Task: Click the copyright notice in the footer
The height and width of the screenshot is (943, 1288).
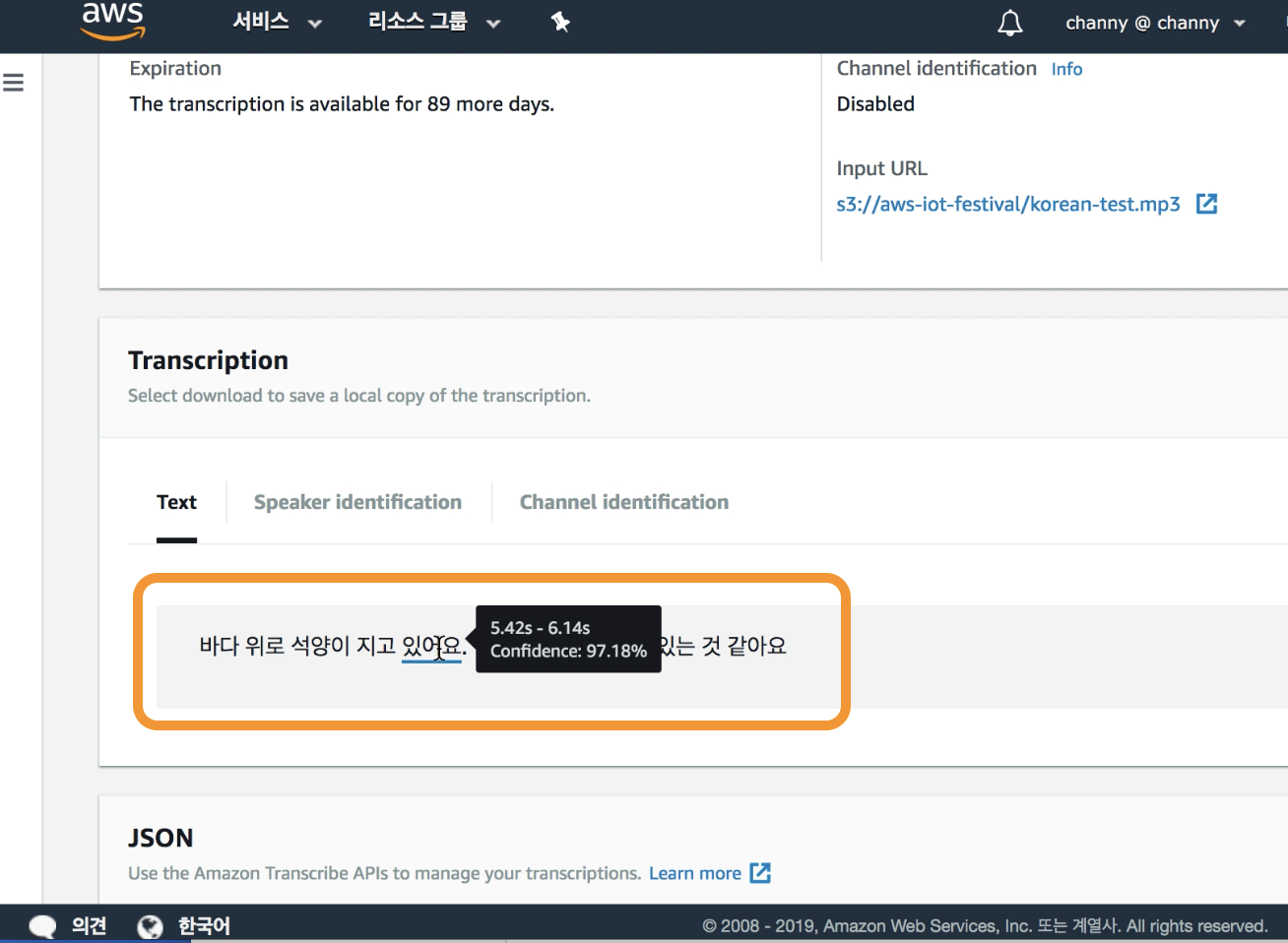Action: [985, 926]
